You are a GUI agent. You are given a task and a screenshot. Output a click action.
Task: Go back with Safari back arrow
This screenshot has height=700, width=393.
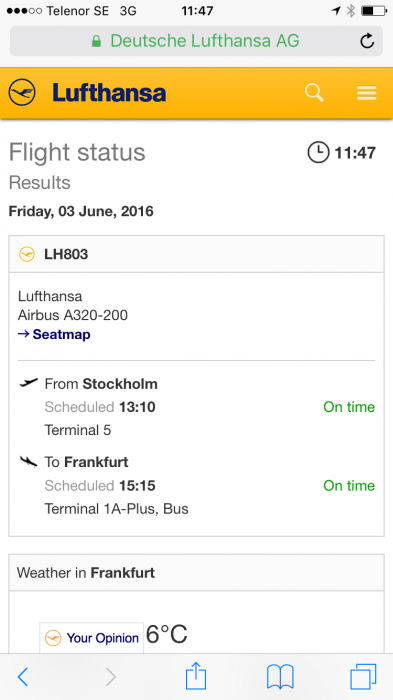(x=22, y=677)
